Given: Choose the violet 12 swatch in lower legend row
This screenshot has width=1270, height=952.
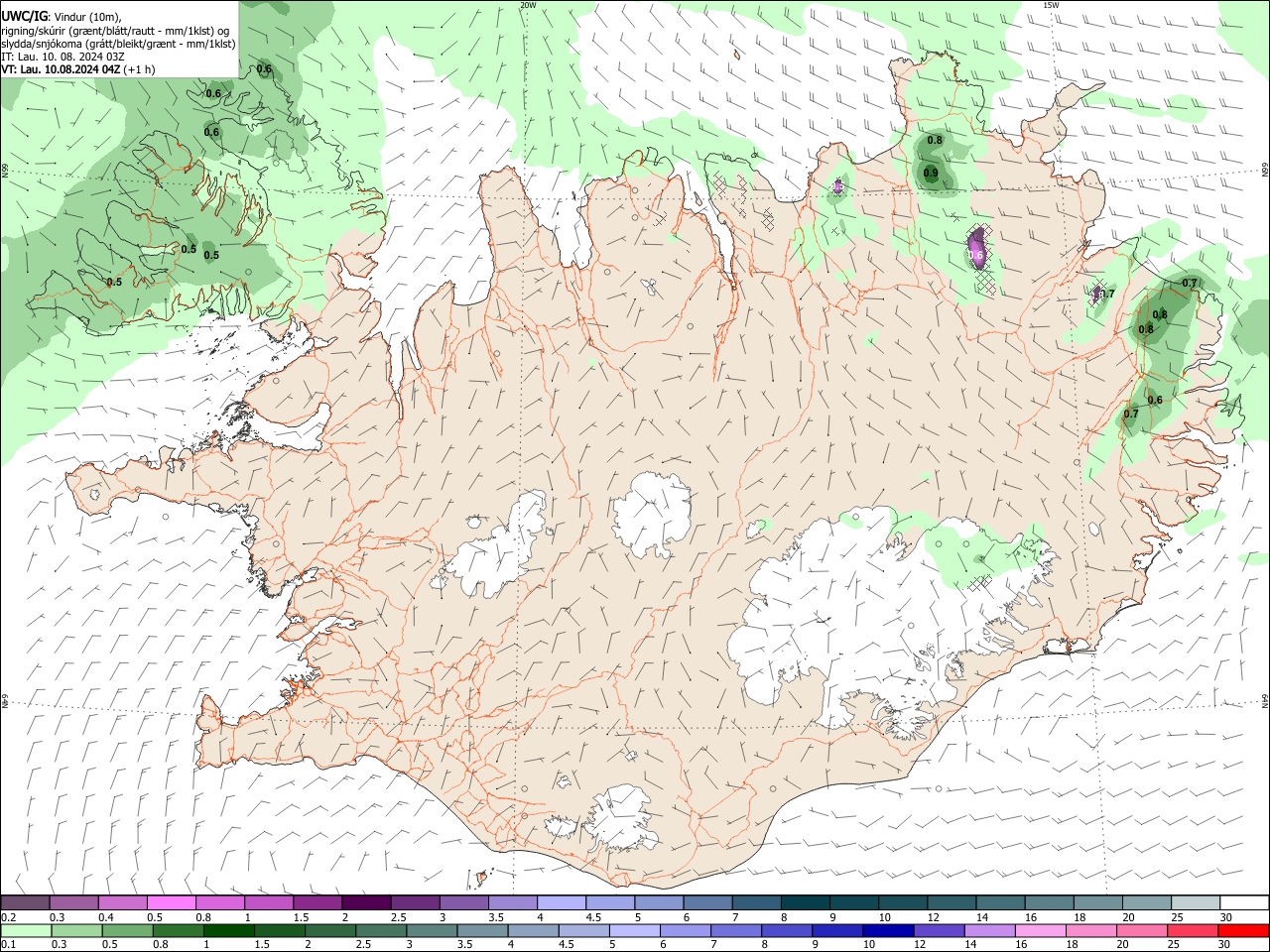Looking at the screenshot, I should click(939, 930).
